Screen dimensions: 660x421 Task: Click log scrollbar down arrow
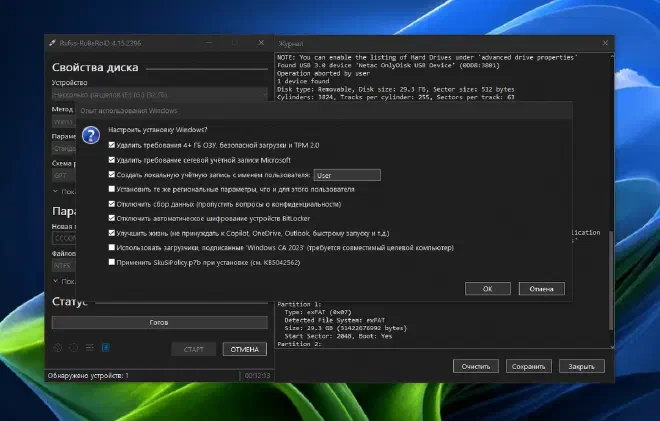612,346
